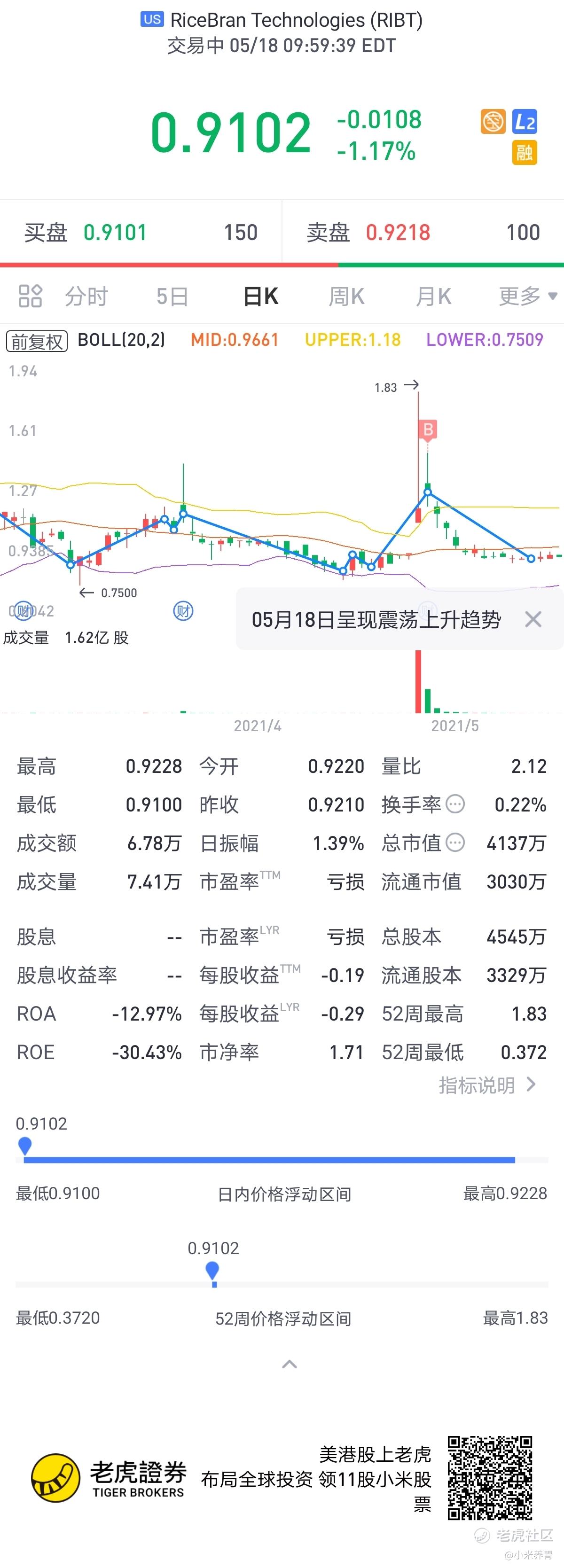Tap the 流通市值 3030万 stat
Screen dimensions: 564x1568
[464, 882]
